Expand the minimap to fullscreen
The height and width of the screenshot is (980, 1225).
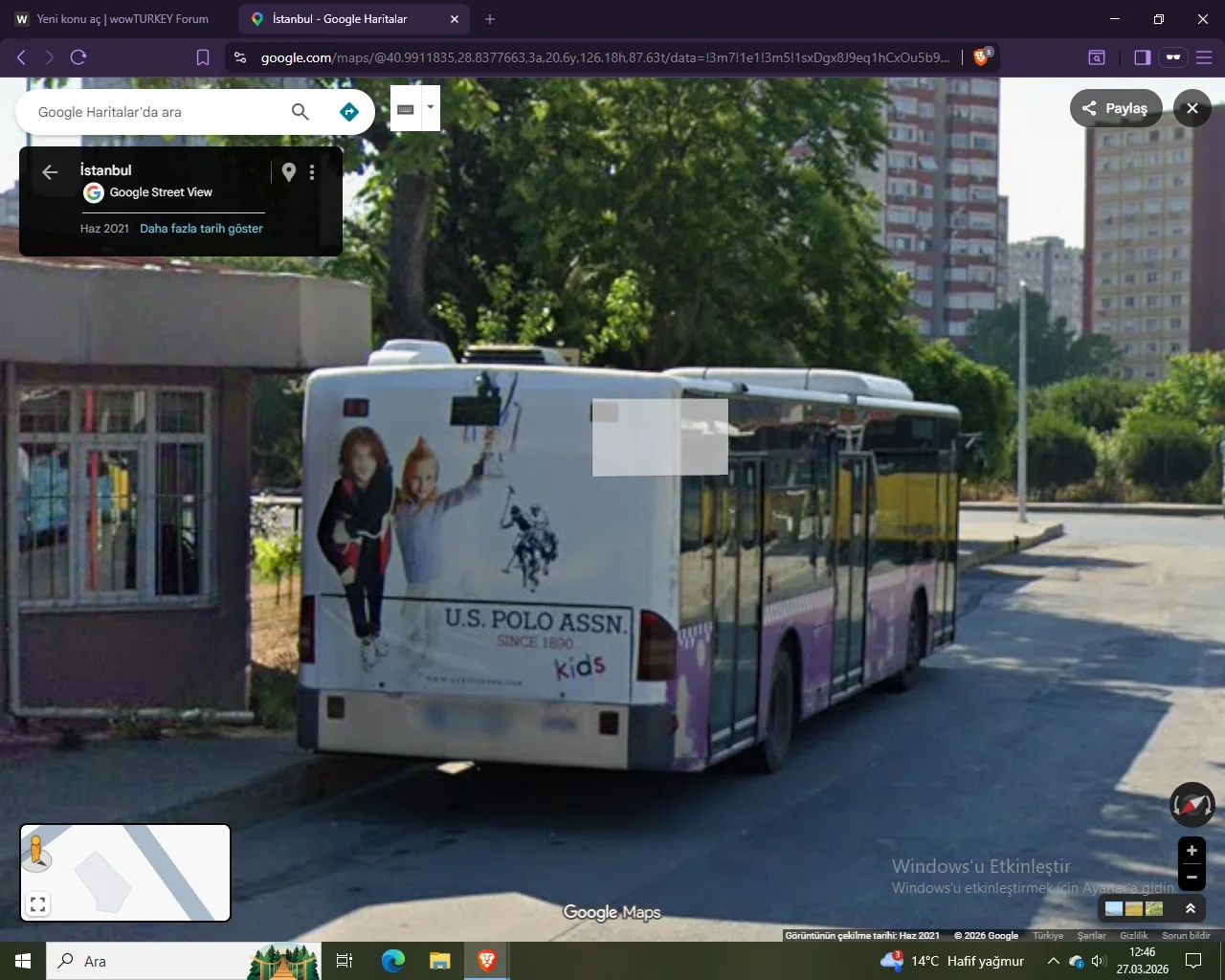coord(38,903)
